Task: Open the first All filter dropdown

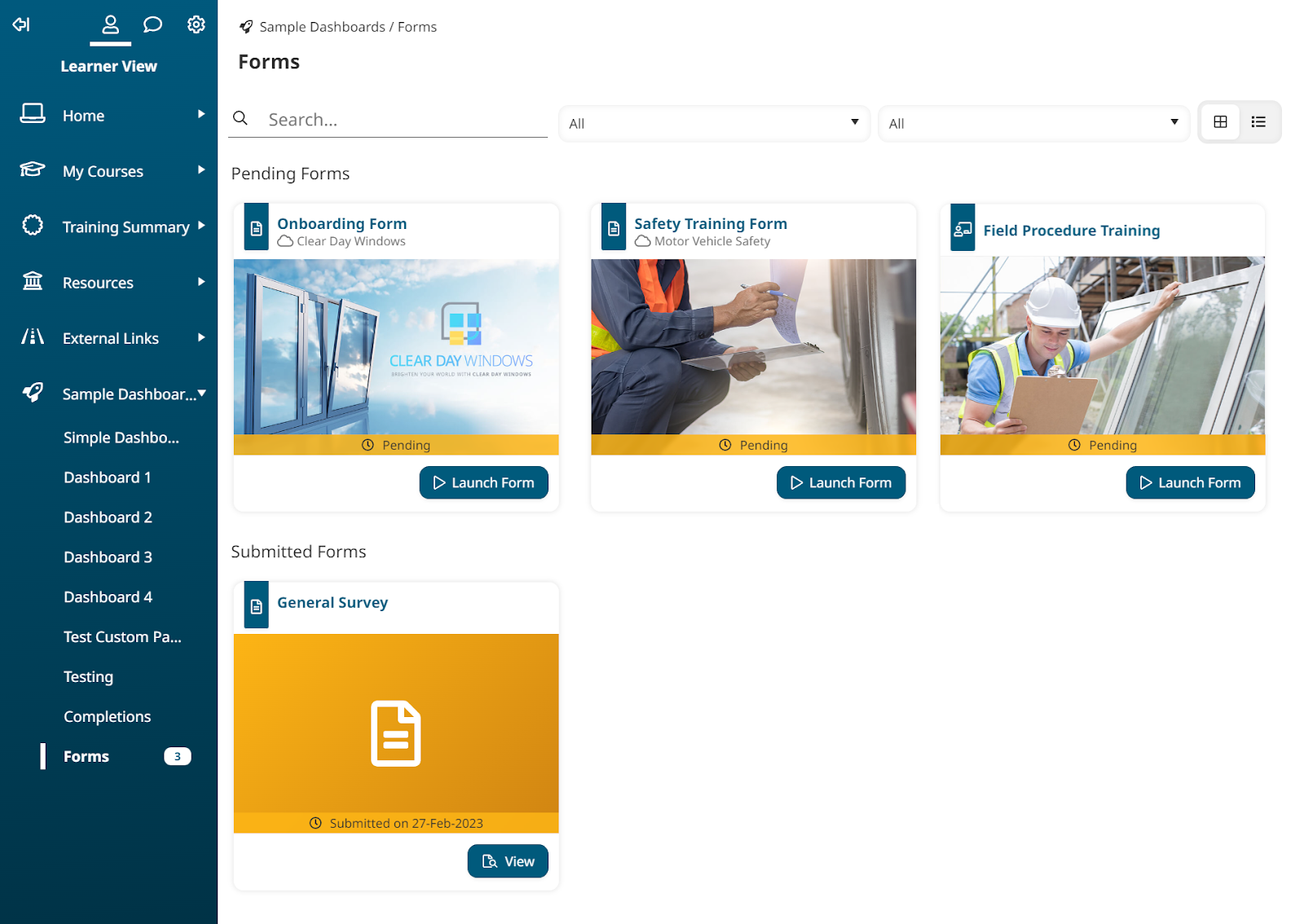Action: click(x=713, y=123)
